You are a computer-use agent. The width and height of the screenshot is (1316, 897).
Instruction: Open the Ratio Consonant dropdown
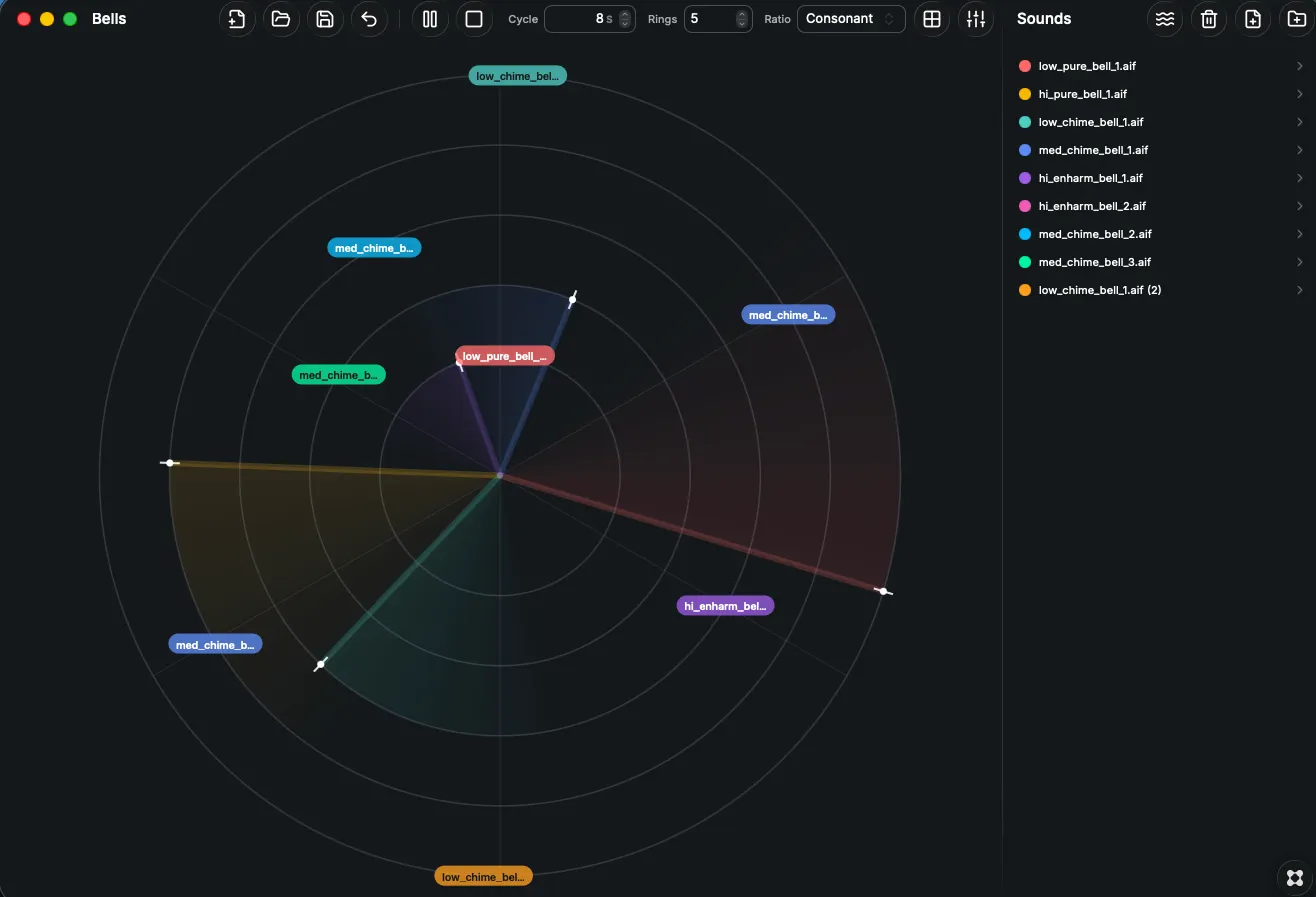pos(851,19)
